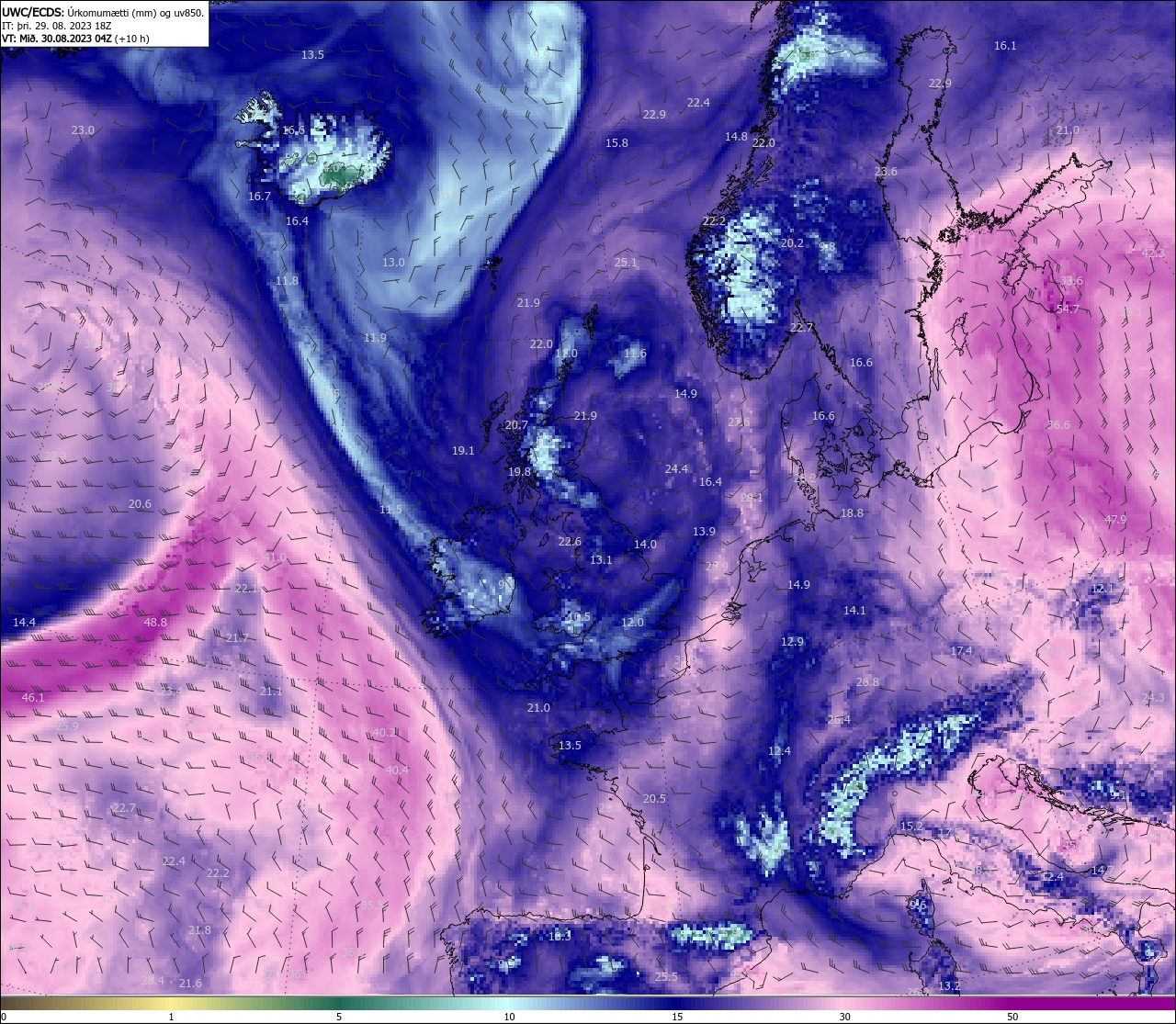Click the map value 11.5
This screenshot has width=1176, height=1024.
click(390, 510)
